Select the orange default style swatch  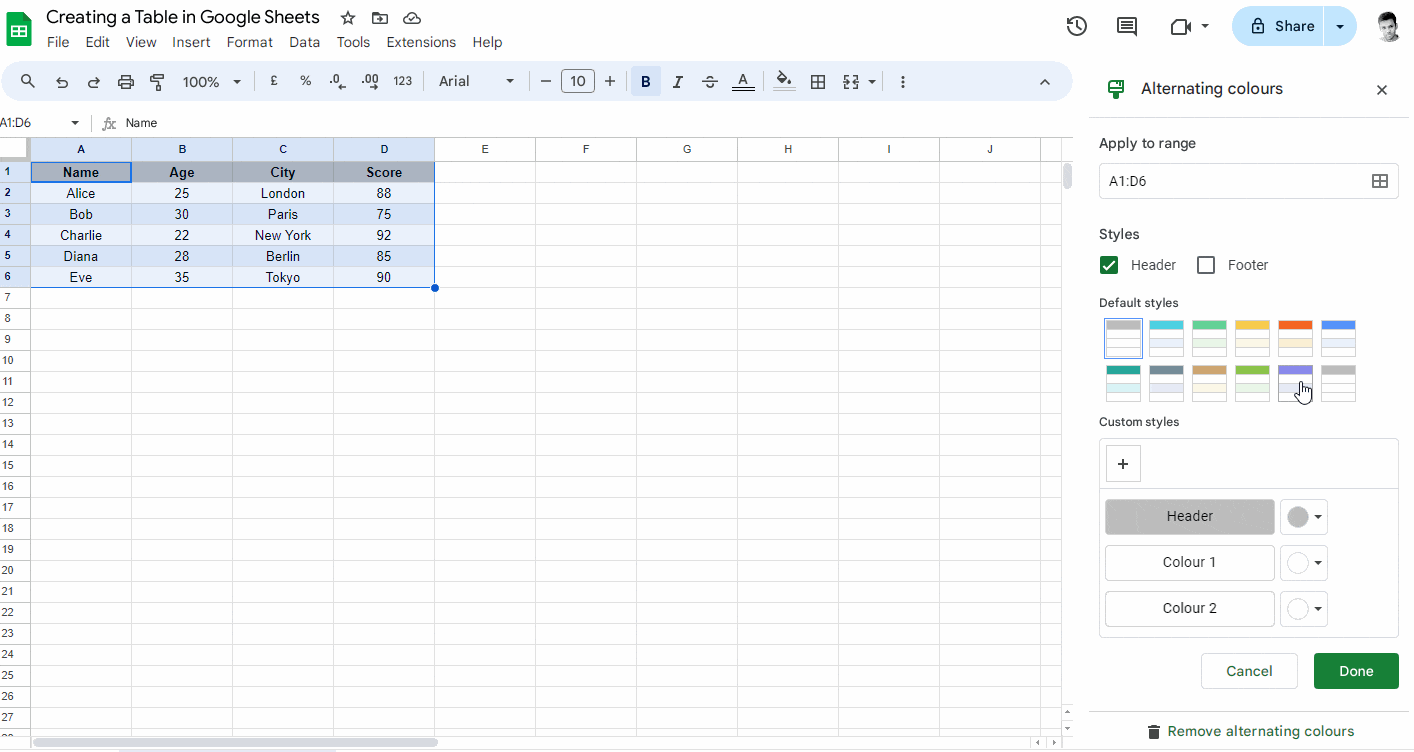coord(1295,338)
